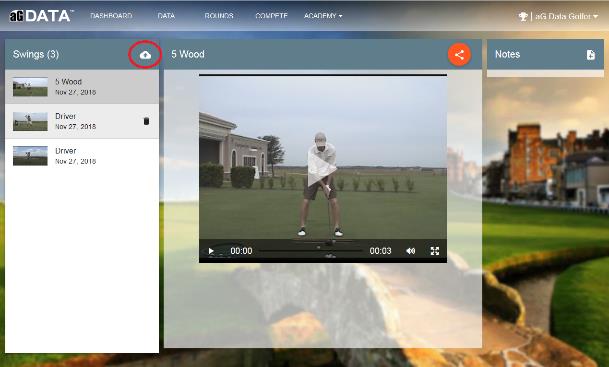This screenshot has width=609, height=367.
Task: Click the aG DATA logo
Action: [x=40, y=16]
